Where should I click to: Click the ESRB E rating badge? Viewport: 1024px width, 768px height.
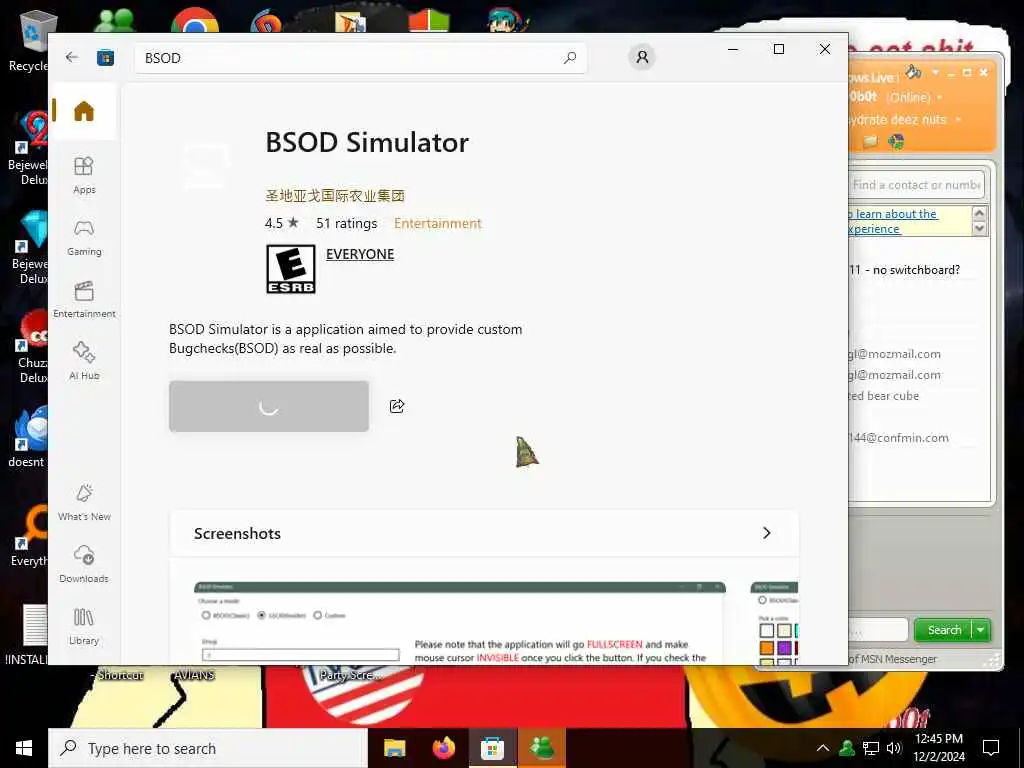tap(291, 269)
